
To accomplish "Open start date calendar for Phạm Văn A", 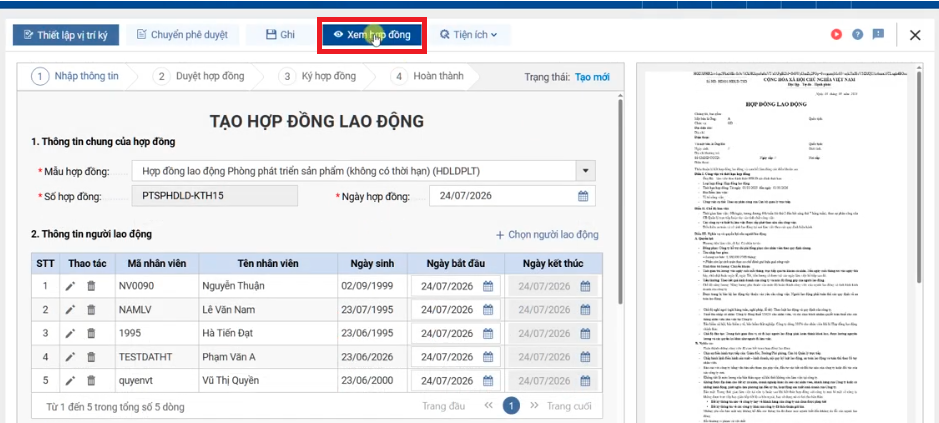I will (x=488, y=357).
